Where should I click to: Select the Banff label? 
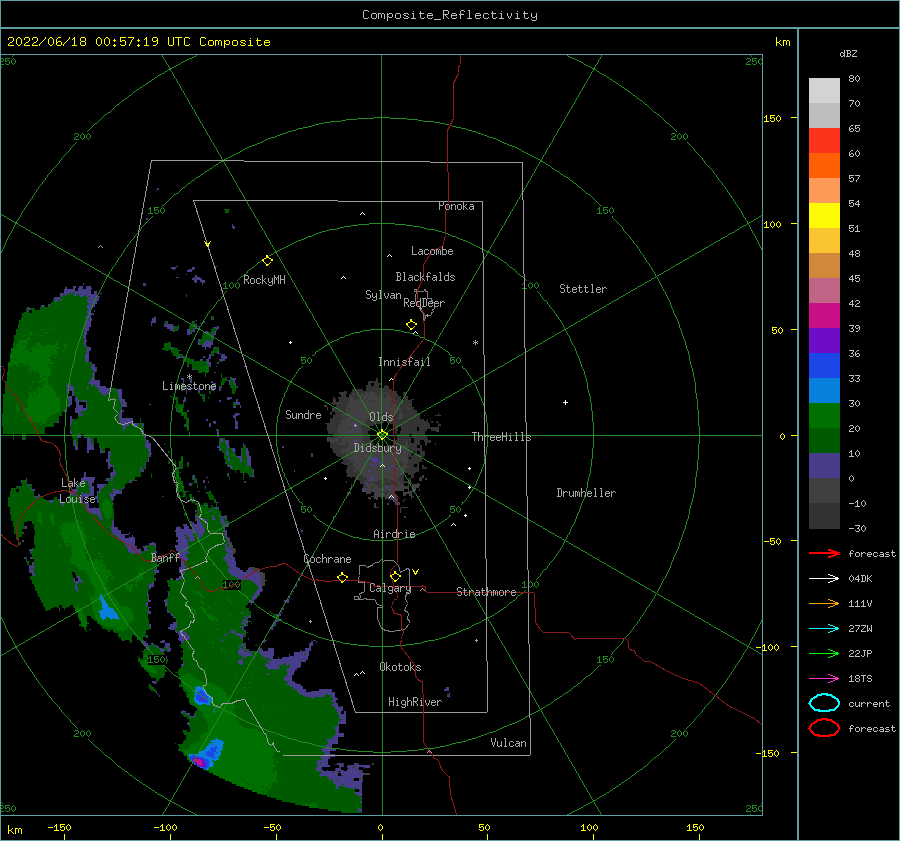[165, 557]
